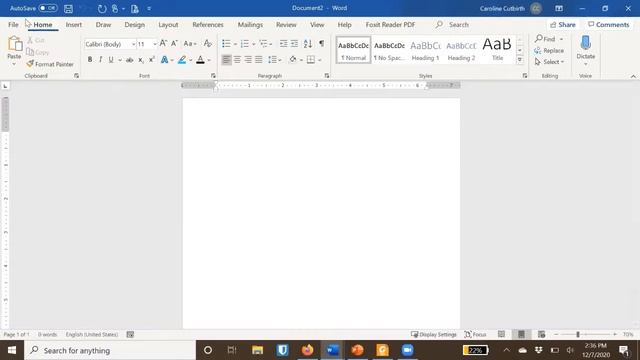The width and height of the screenshot is (640, 360).
Task: Click Clear All Formatting icon
Action: click(208, 43)
